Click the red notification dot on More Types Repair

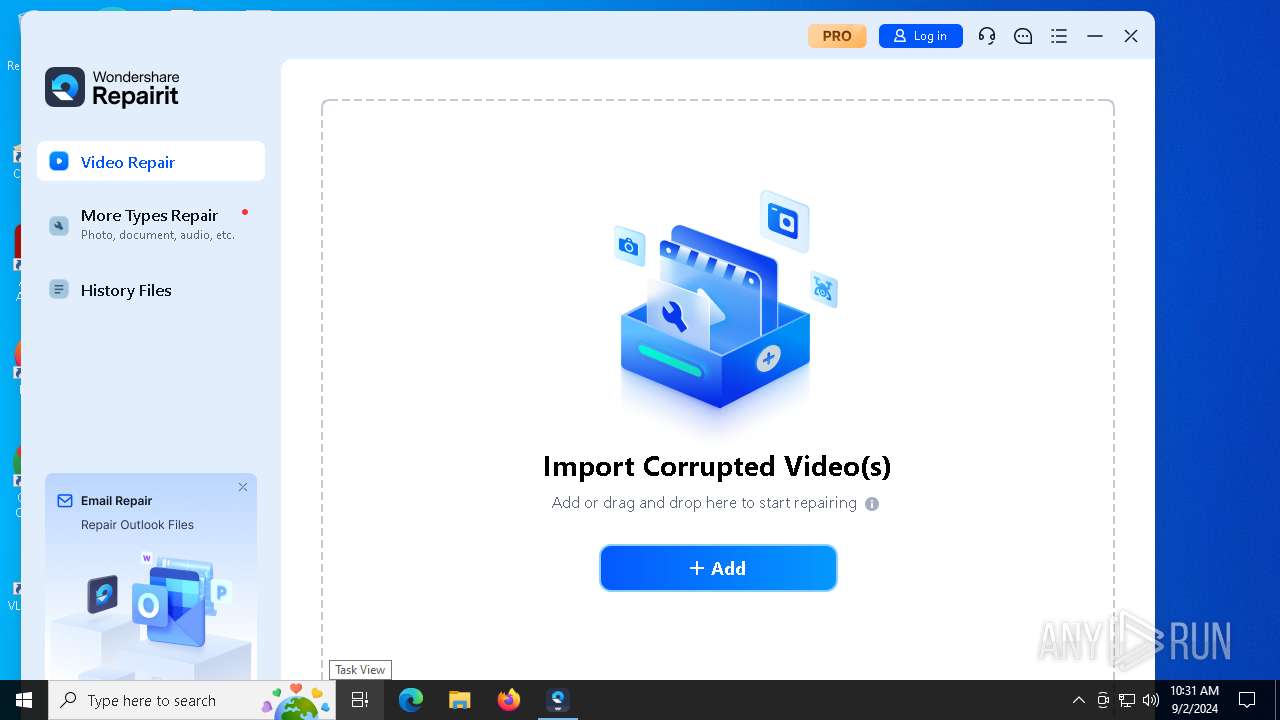coord(244,212)
